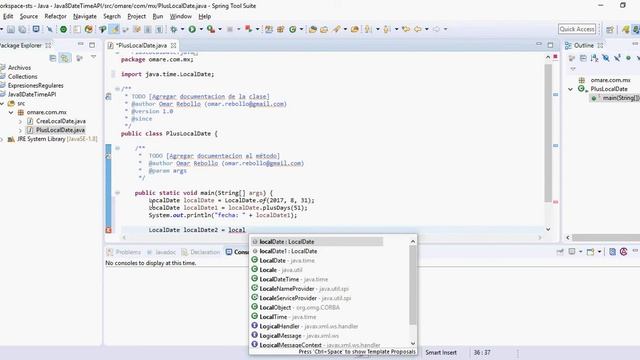Switch to the Problems tab

(123, 252)
